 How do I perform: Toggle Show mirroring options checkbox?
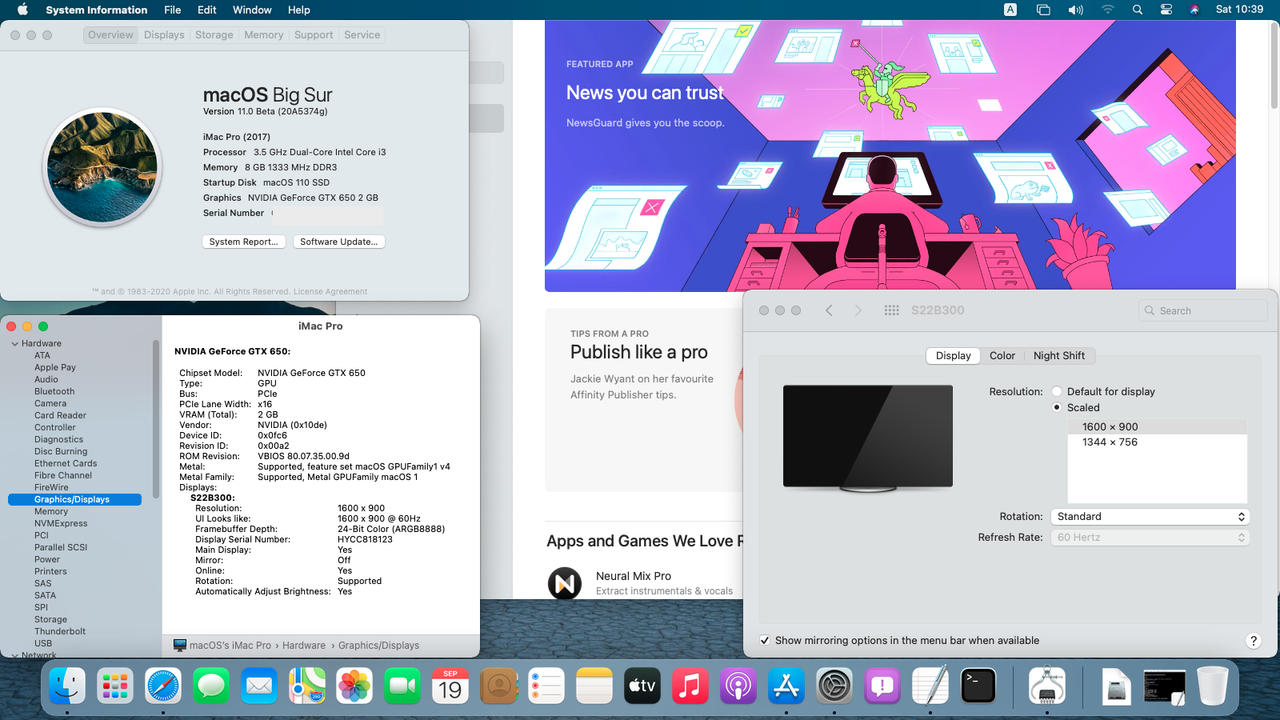(x=765, y=640)
